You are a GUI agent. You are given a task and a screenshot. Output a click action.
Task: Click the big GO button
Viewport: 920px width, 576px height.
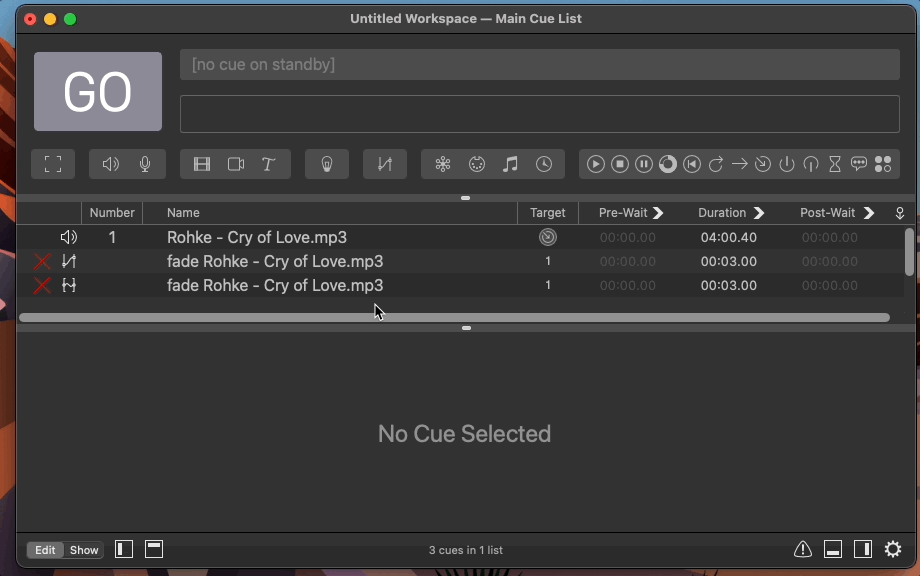[98, 92]
